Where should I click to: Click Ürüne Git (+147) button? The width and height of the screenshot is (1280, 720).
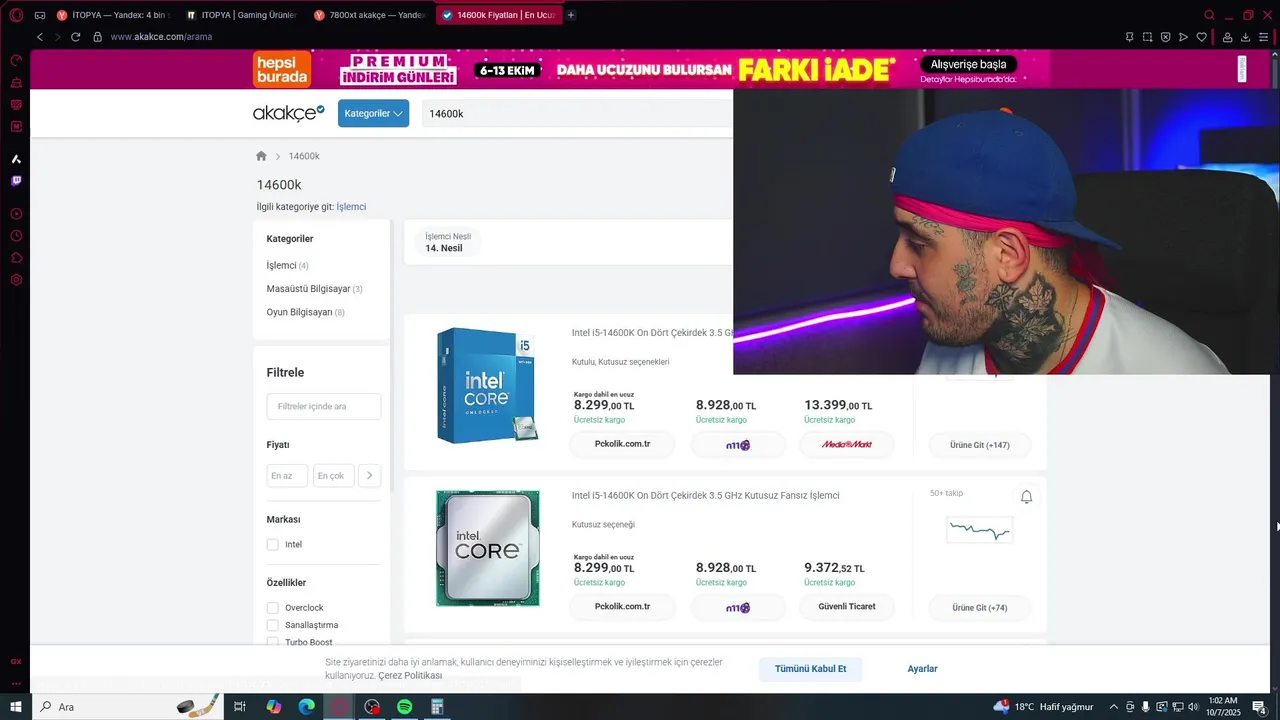[980, 445]
